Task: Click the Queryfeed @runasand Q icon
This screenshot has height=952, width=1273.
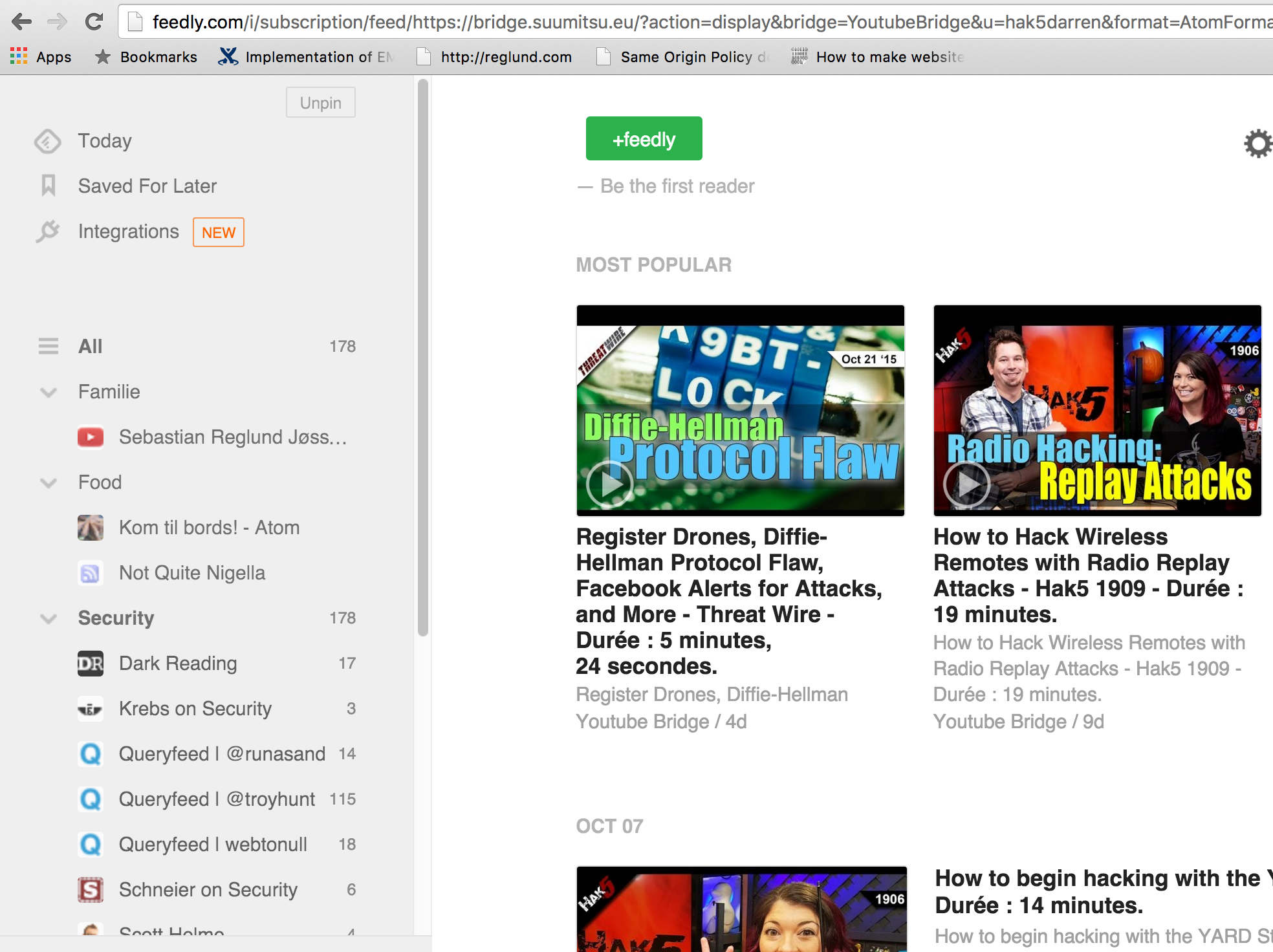Action: coord(91,754)
